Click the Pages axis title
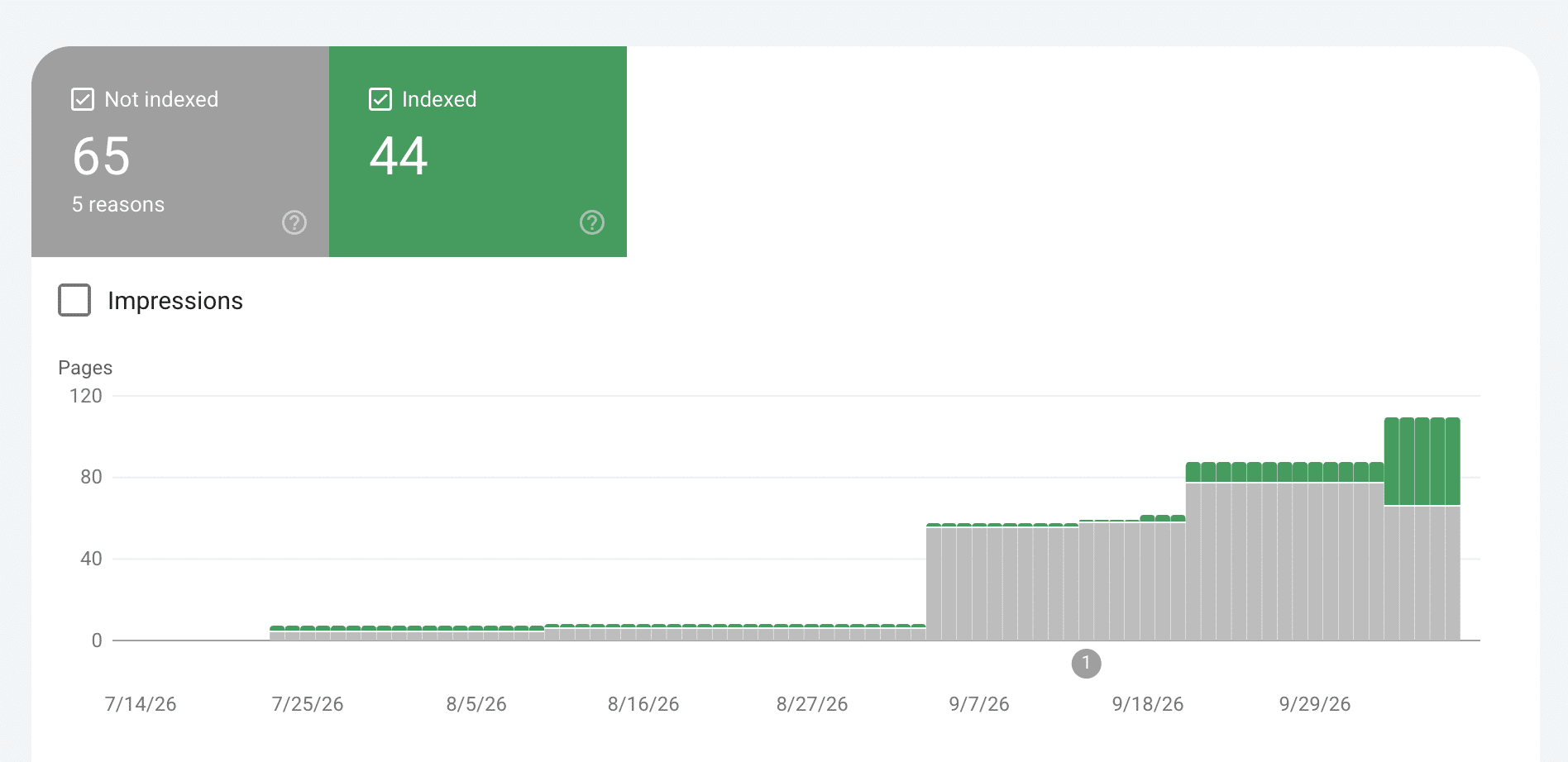 [85, 368]
